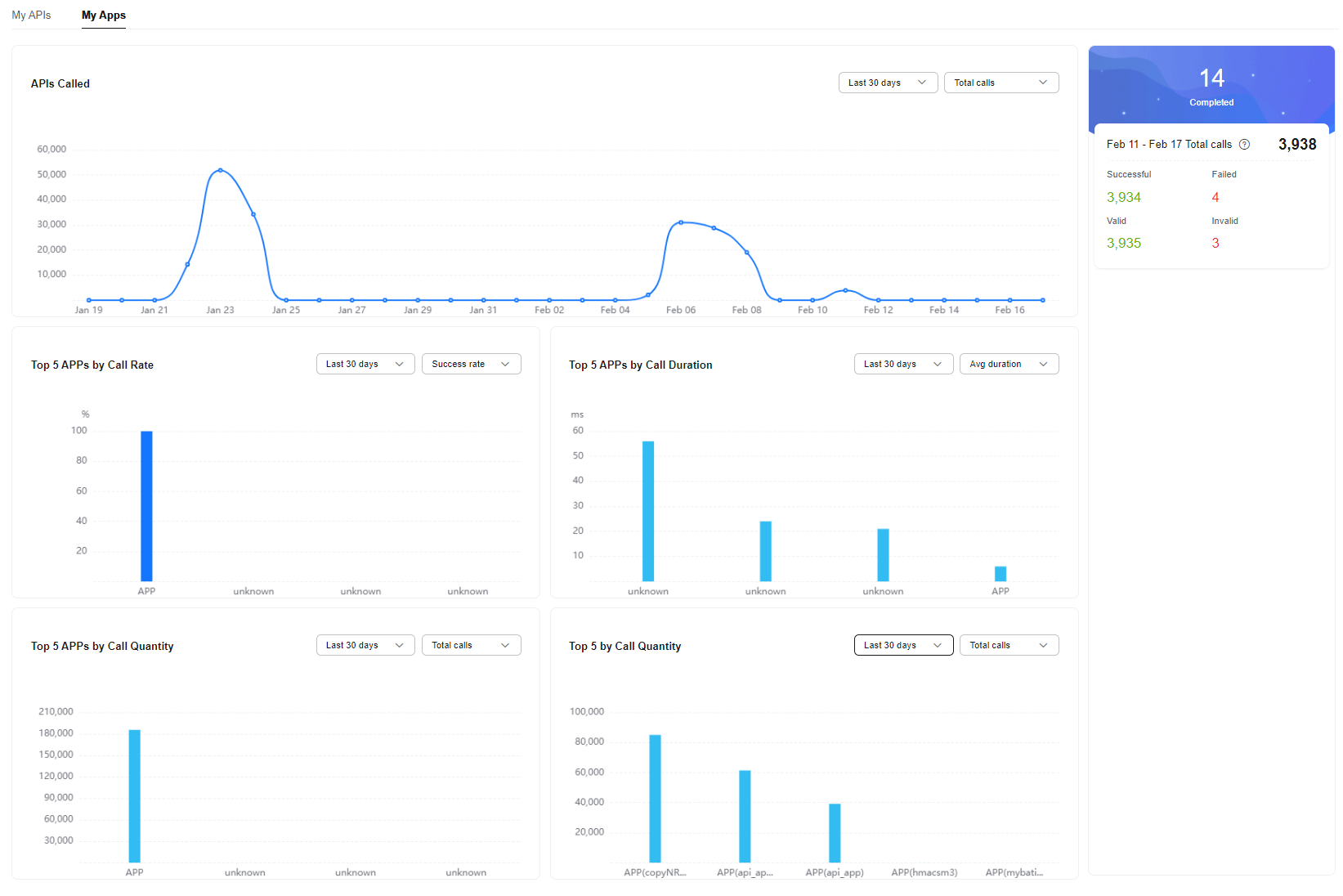Screen dimensions: 1343x896
Task: Open Last 30 days in Top 5 APPs by Call Quantity
Action: (365, 645)
